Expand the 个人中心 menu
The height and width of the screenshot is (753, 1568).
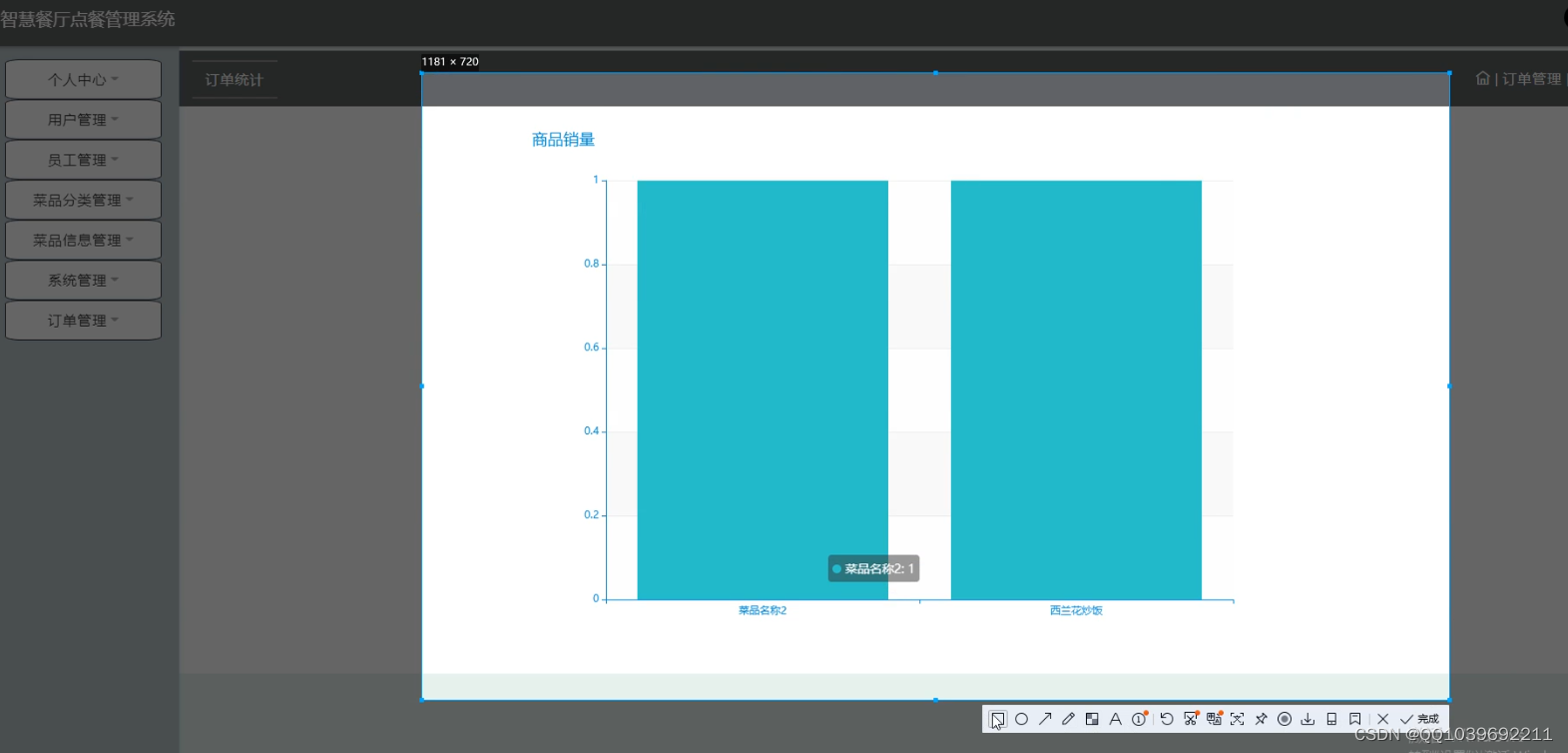(84, 80)
